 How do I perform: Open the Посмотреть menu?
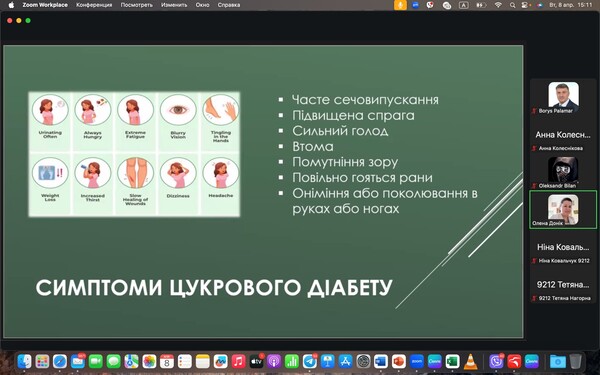[137, 5]
